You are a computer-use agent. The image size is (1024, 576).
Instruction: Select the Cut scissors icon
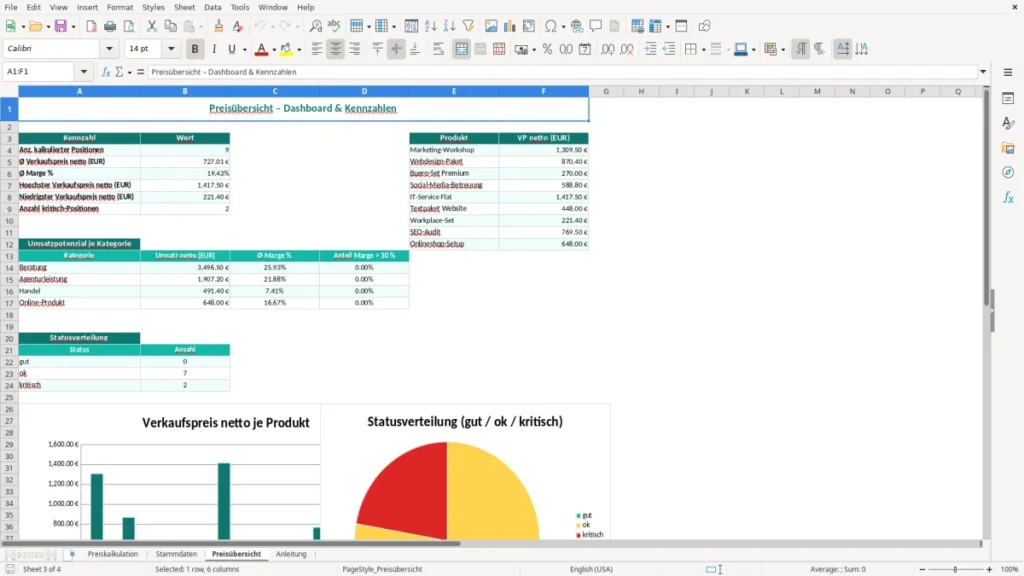pos(152,26)
